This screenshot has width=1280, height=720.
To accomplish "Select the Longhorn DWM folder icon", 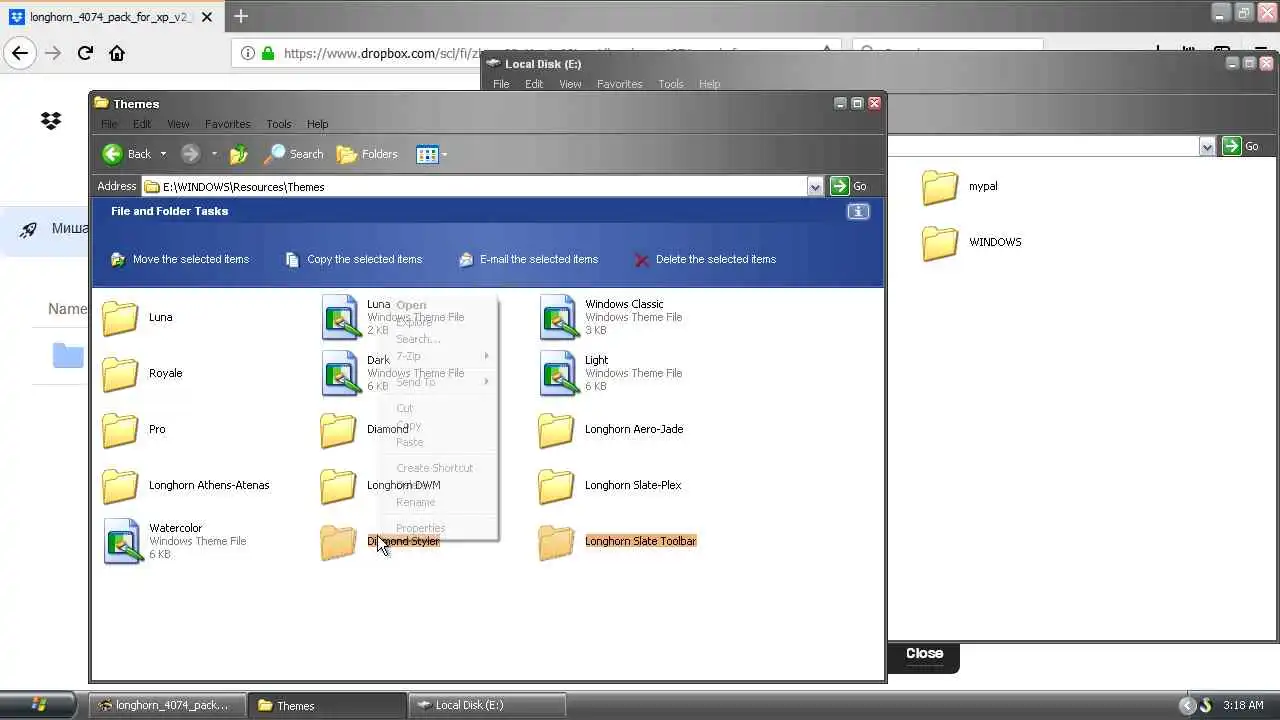I will pyautogui.click(x=338, y=485).
